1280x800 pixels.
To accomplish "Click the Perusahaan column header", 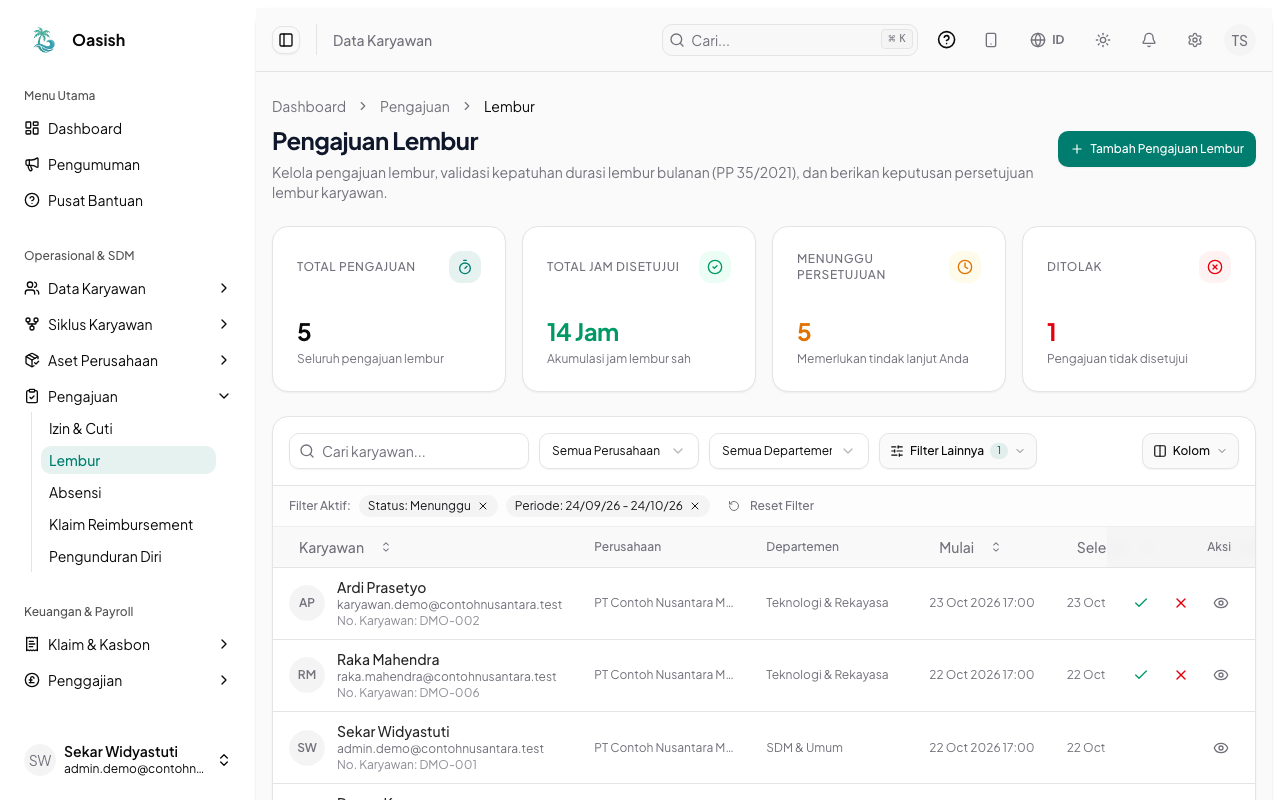I will click(627, 547).
